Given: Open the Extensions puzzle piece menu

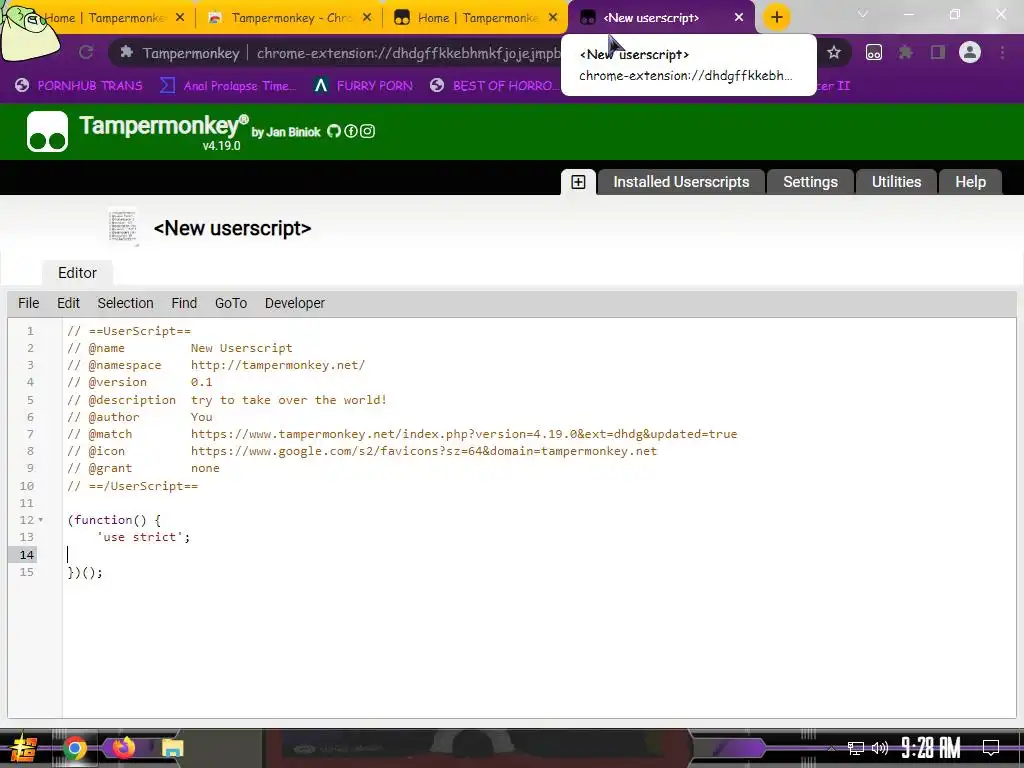Looking at the screenshot, I should (905, 53).
